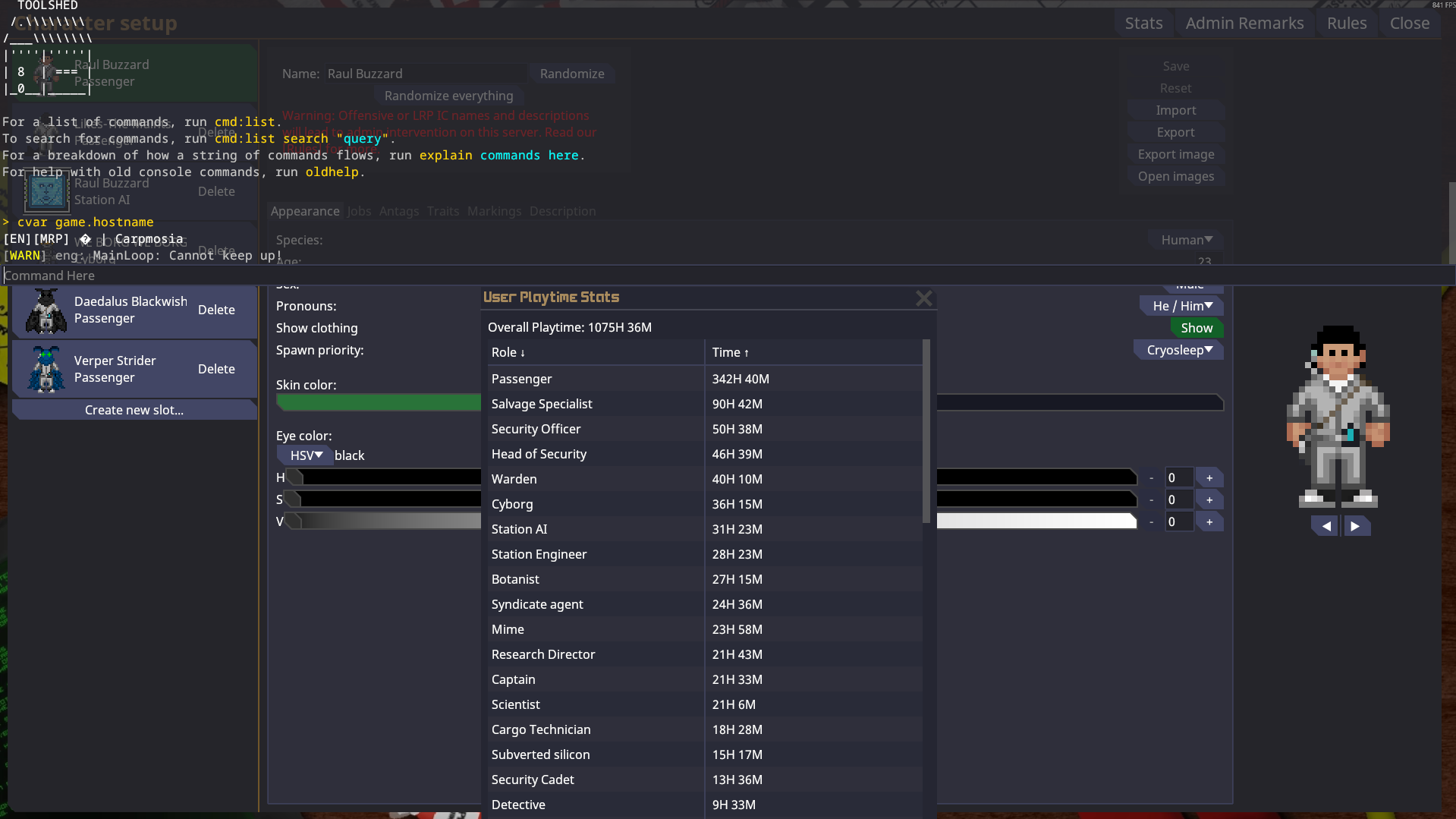Sort playtime by Time column
This screenshot has height=819, width=1456.
click(730, 352)
